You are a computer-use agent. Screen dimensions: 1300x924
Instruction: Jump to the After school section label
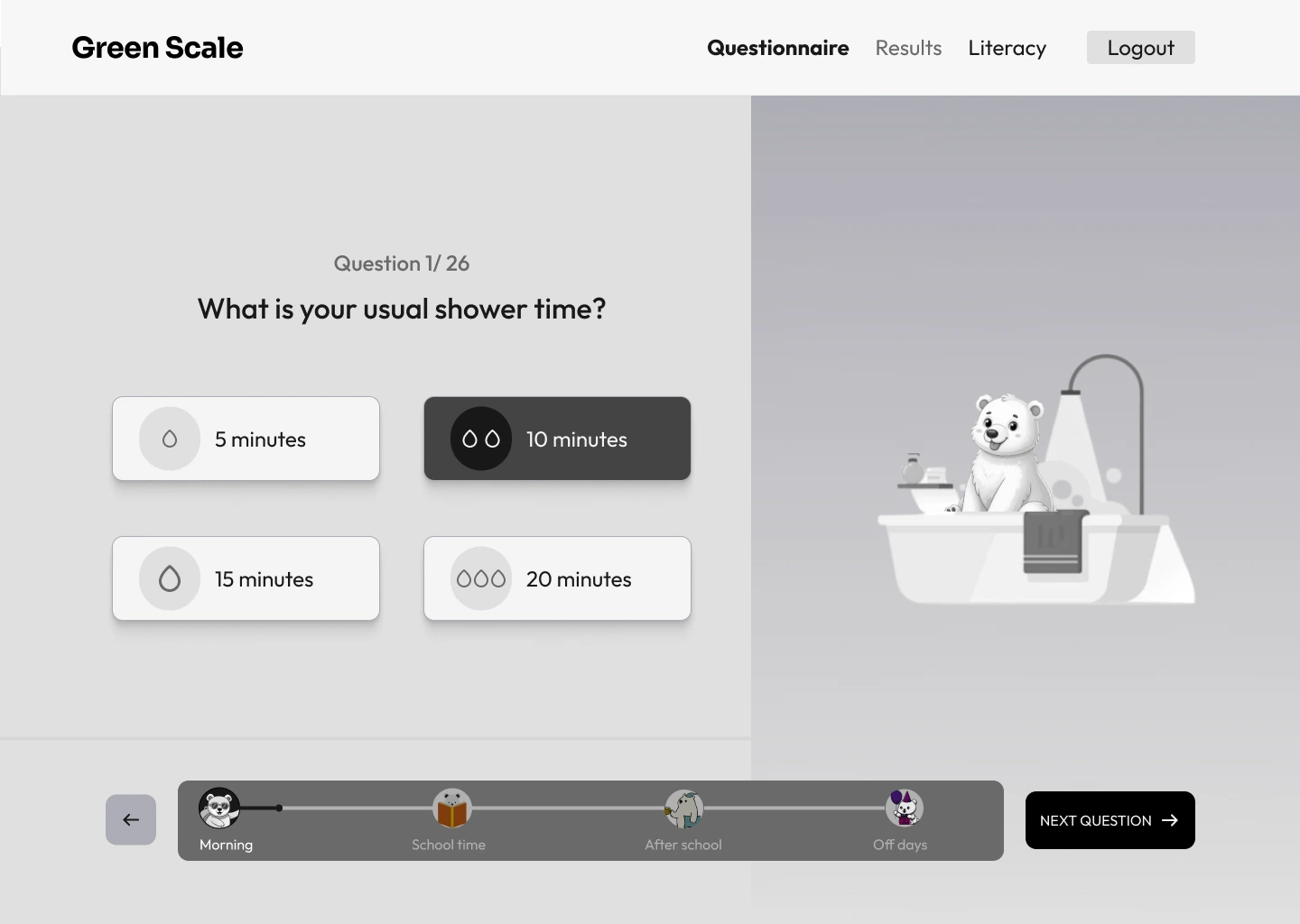683,845
